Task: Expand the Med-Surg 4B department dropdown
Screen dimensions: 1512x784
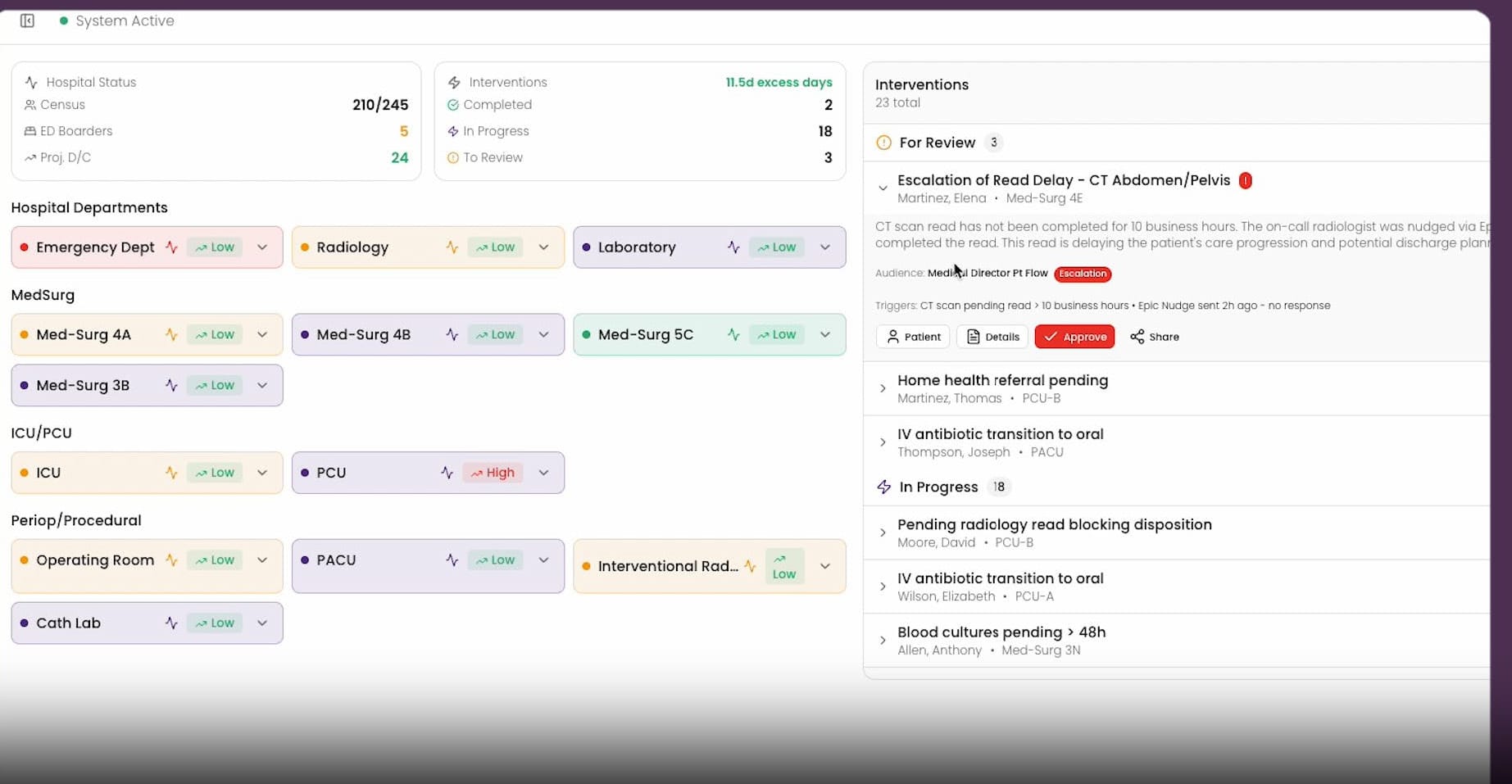Action: [543, 334]
